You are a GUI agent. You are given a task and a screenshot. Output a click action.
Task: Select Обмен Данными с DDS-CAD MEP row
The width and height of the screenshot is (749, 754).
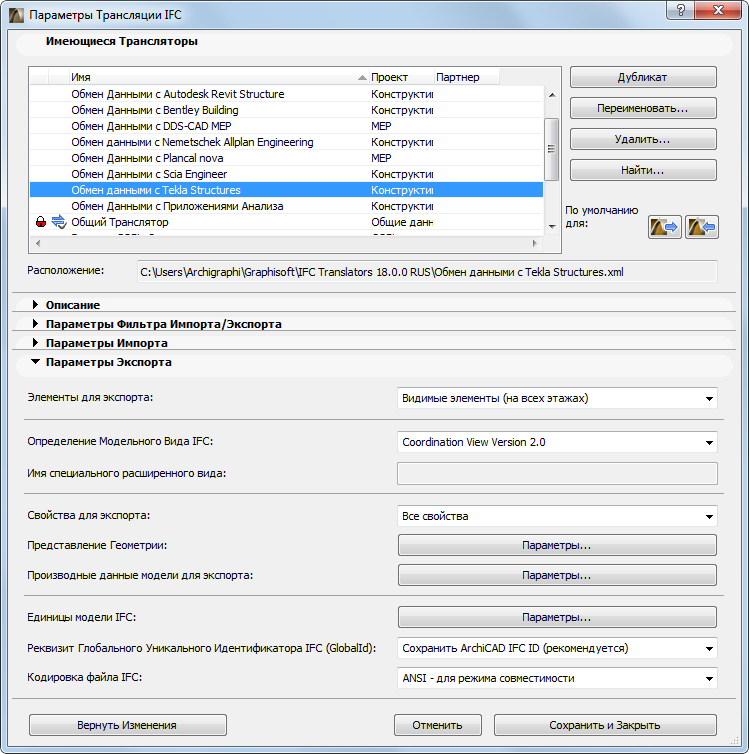coord(287,126)
